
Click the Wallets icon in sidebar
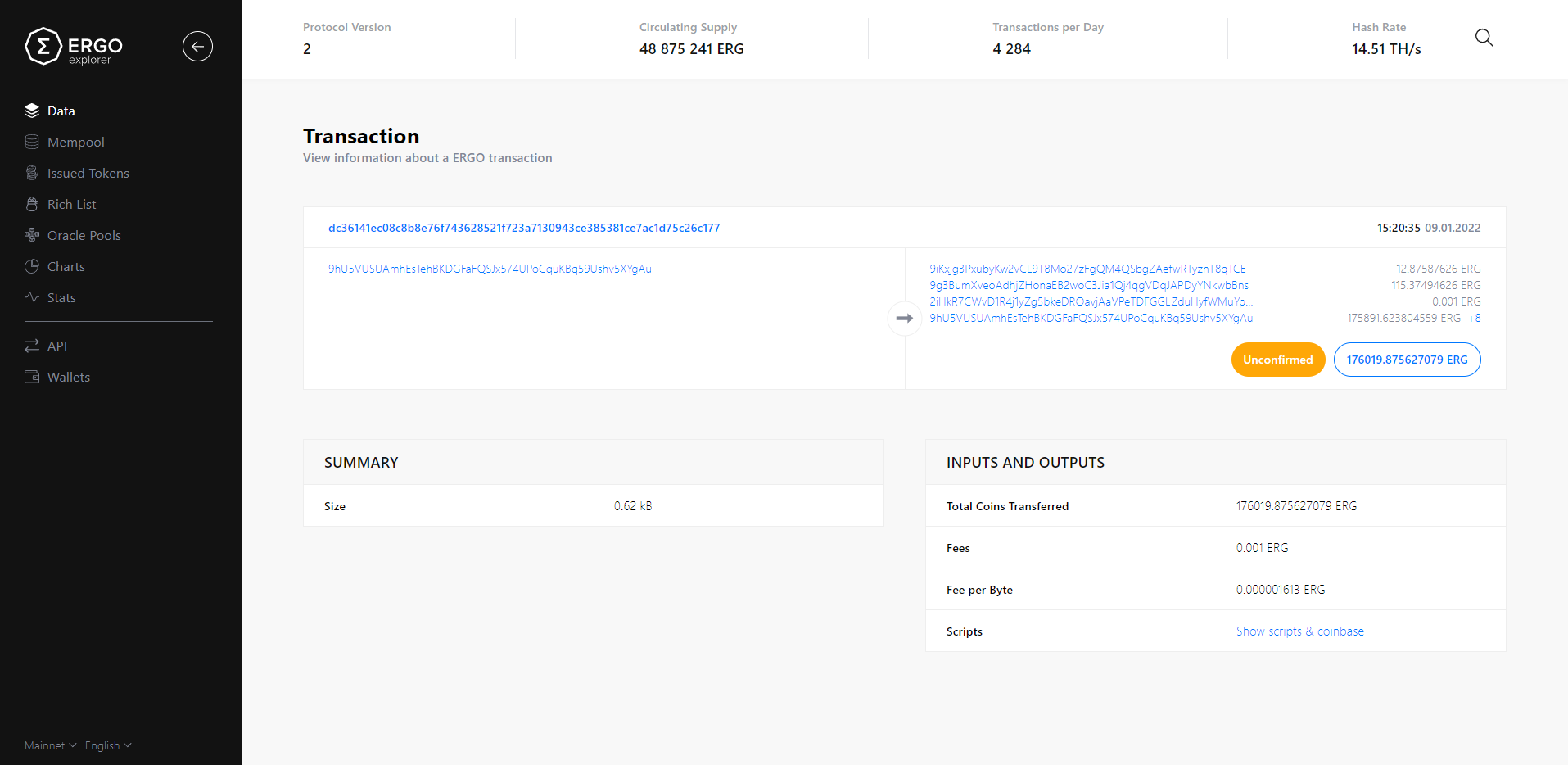tap(32, 377)
